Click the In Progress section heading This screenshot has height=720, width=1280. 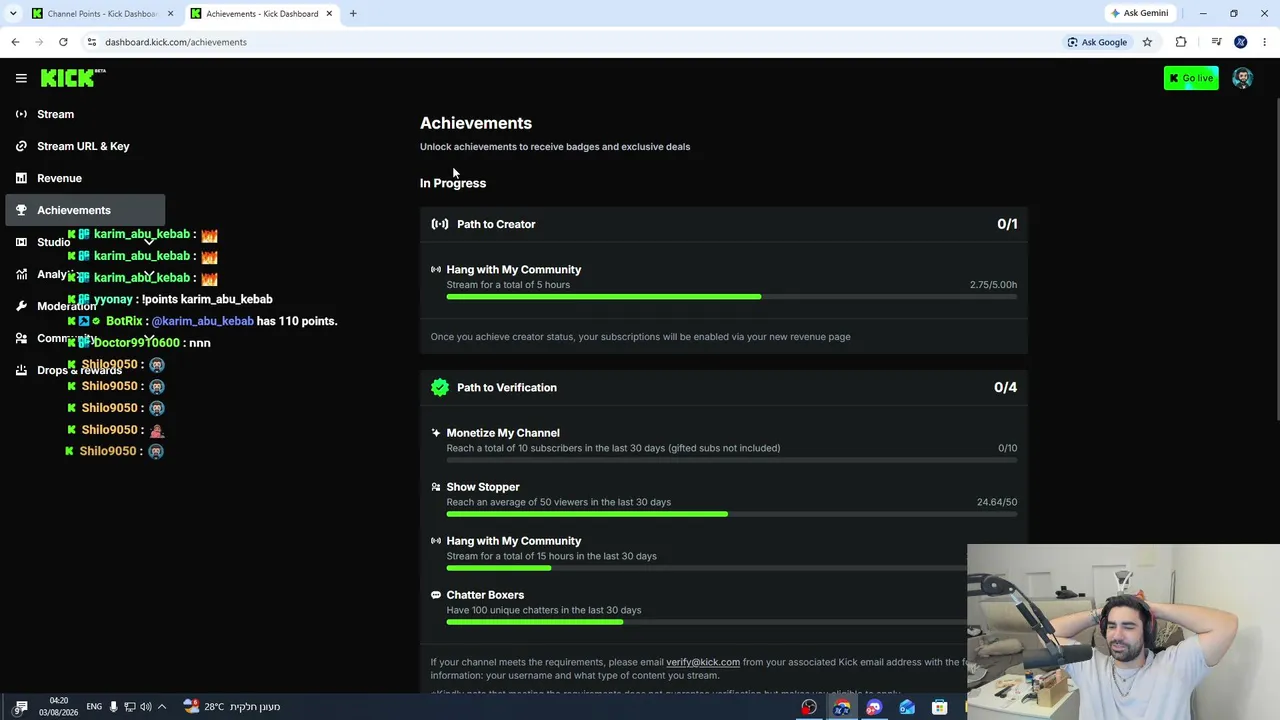point(453,183)
